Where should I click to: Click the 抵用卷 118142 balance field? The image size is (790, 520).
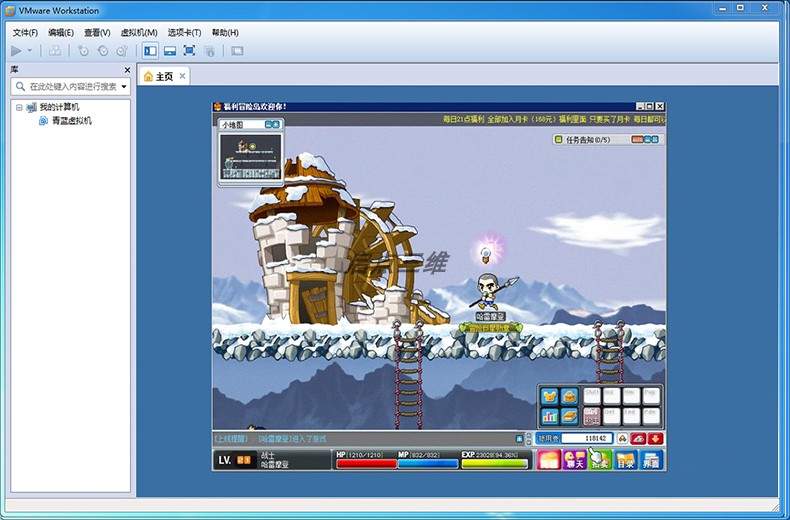(575, 438)
